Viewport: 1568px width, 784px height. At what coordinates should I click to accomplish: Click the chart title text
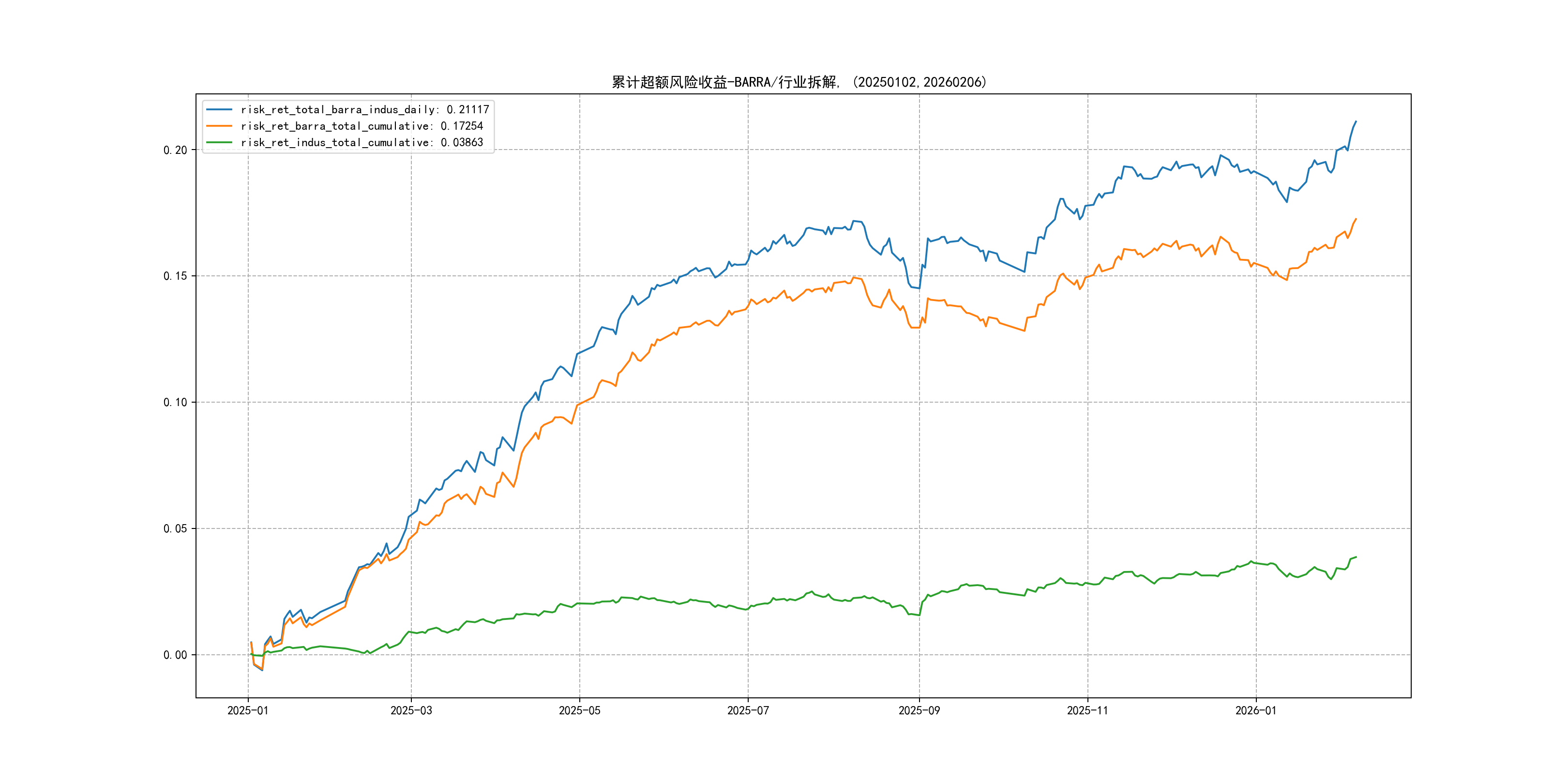(x=799, y=82)
